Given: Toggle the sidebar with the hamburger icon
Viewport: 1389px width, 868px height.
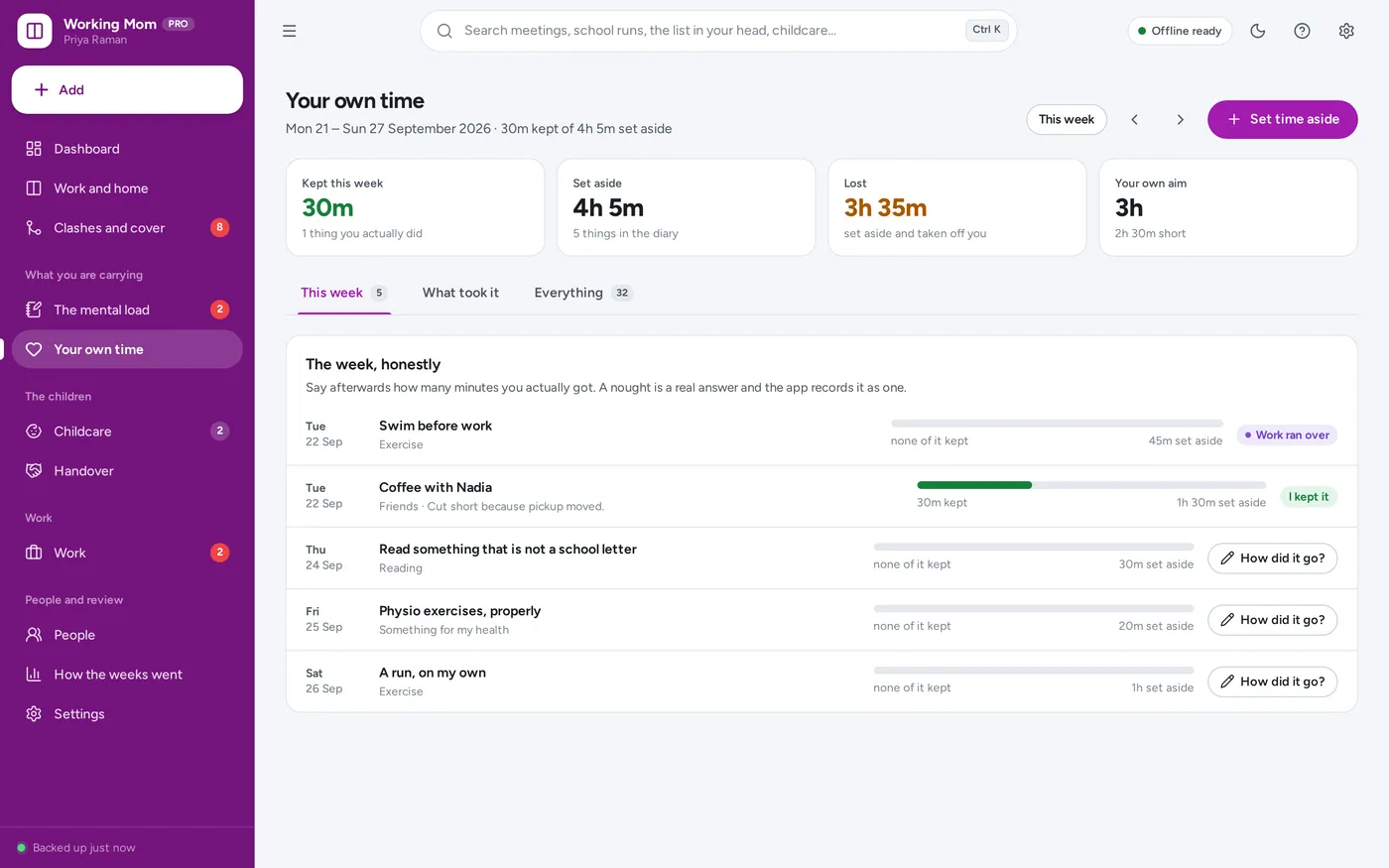Looking at the screenshot, I should (x=290, y=31).
